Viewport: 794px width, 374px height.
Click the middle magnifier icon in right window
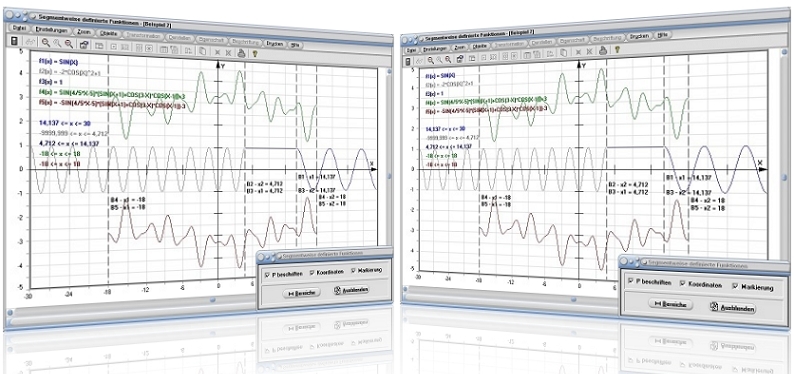click(x=440, y=59)
